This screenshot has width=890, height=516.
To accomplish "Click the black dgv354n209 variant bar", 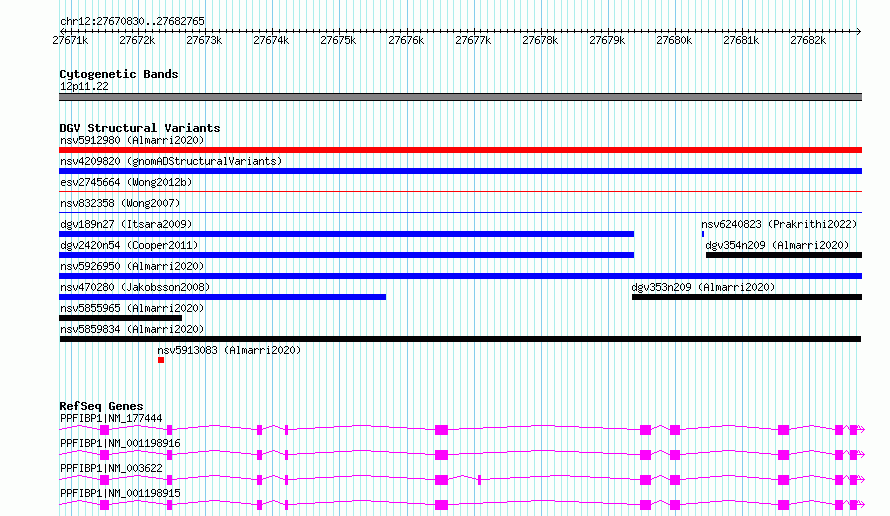I will pos(784,255).
